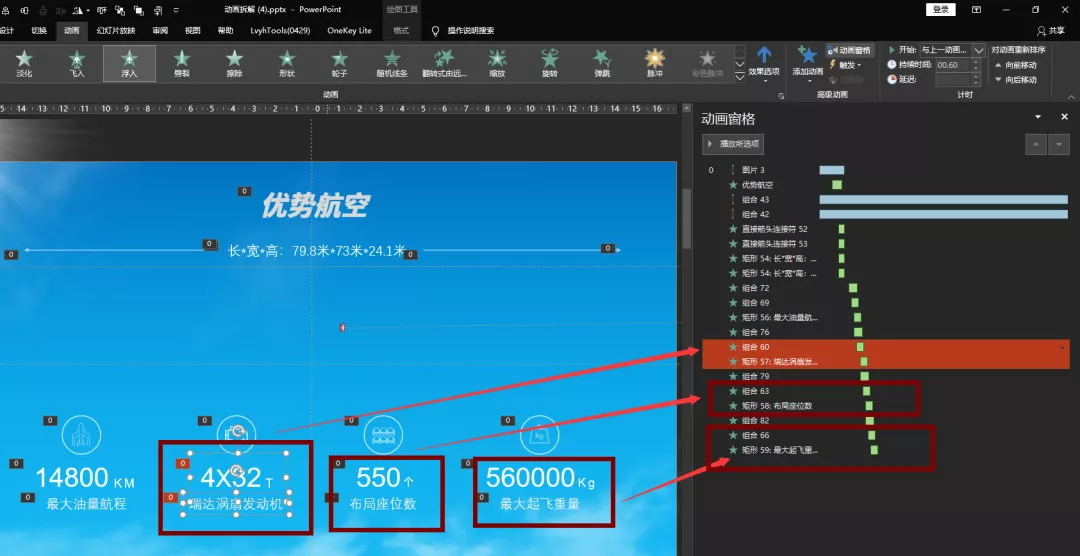
Task: Click the 持续时间 duration input field
Action: point(953,65)
